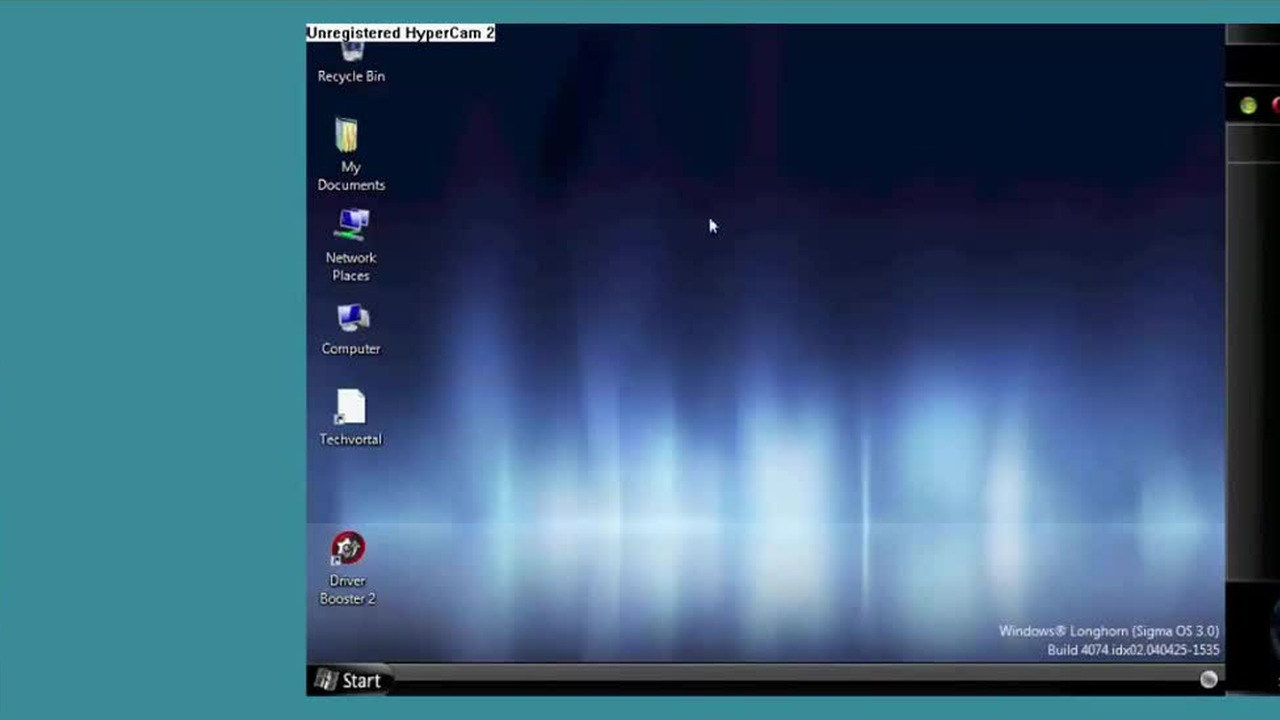The height and width of the screenshot is (720, 1280).
Task: Click the red round sidebar button
Action: pyautogui.click(x=1276, y=106)
